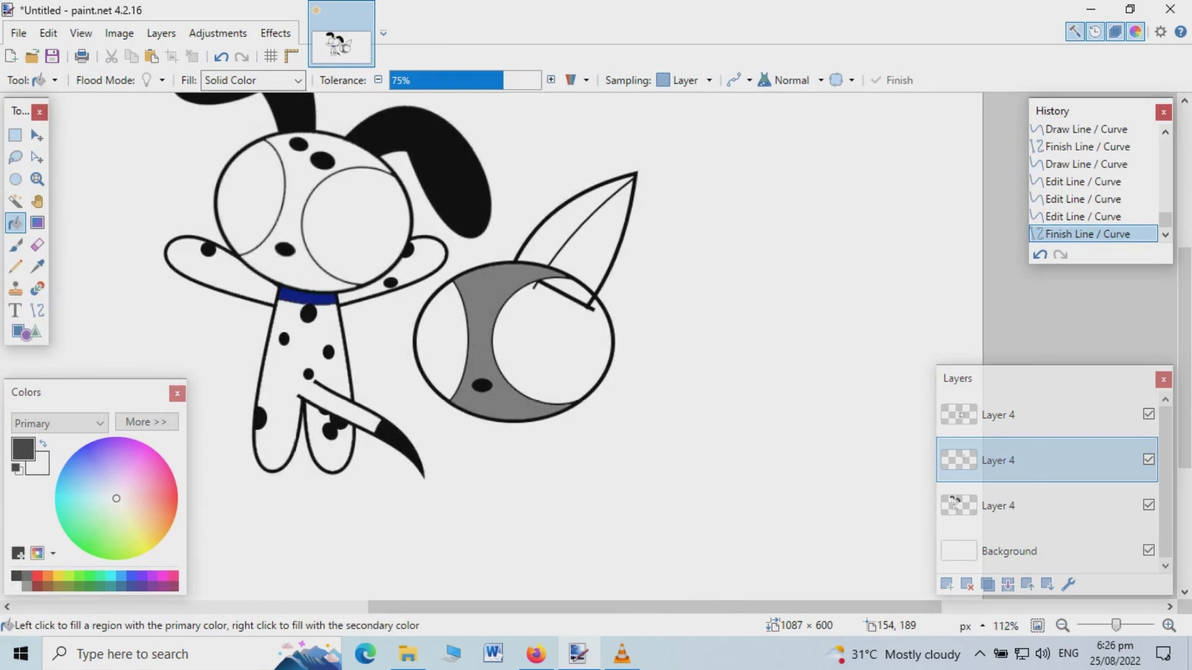Click Merge Layer Down icon
The width and height of the screenshot is (1192, 670).
1007,583
